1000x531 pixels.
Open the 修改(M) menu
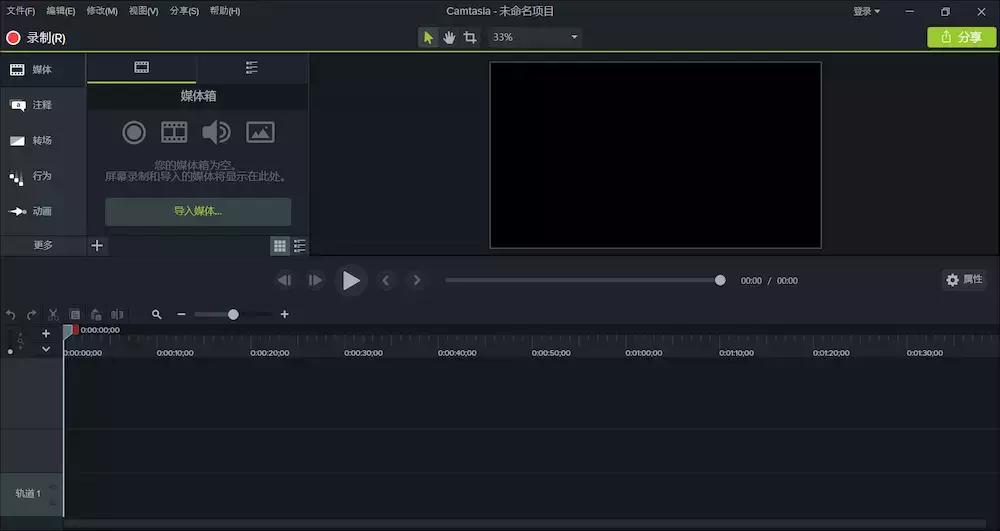click(102, 11)
